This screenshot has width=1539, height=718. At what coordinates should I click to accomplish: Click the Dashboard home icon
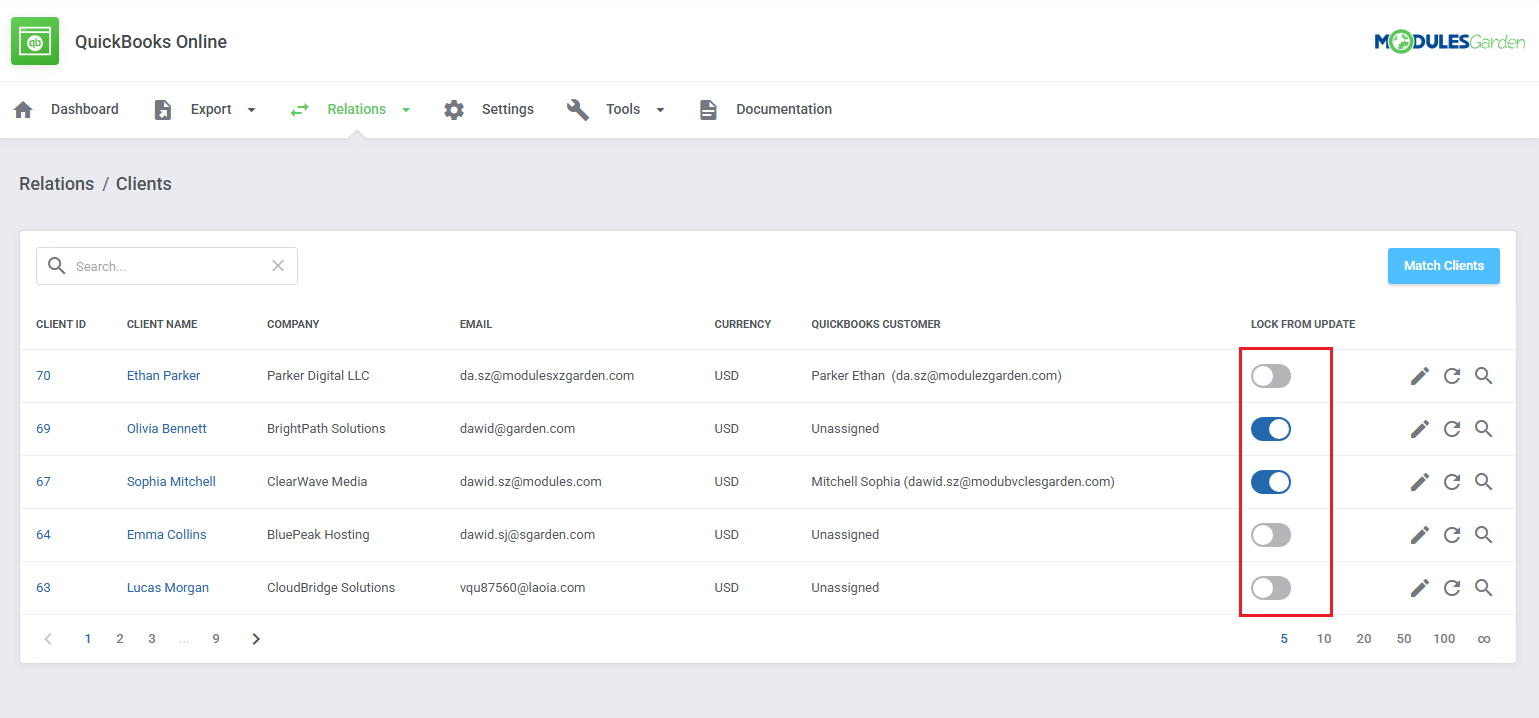23,110
